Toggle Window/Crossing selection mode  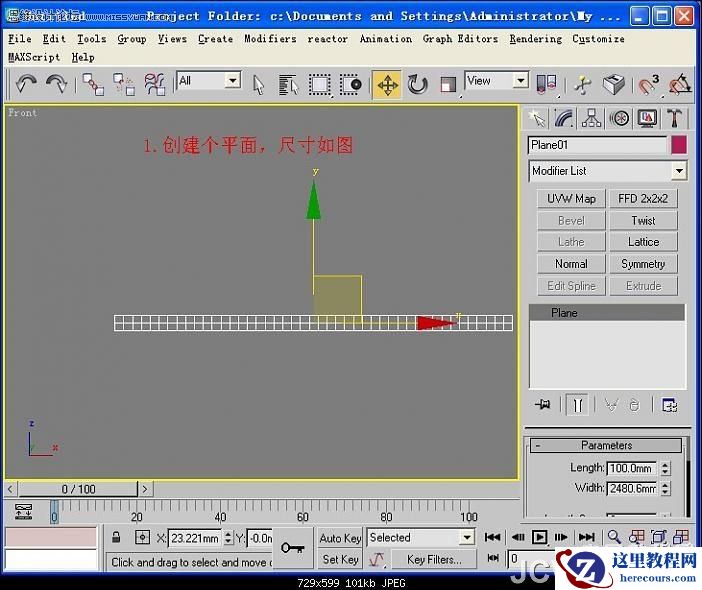[x=350, y=84]
